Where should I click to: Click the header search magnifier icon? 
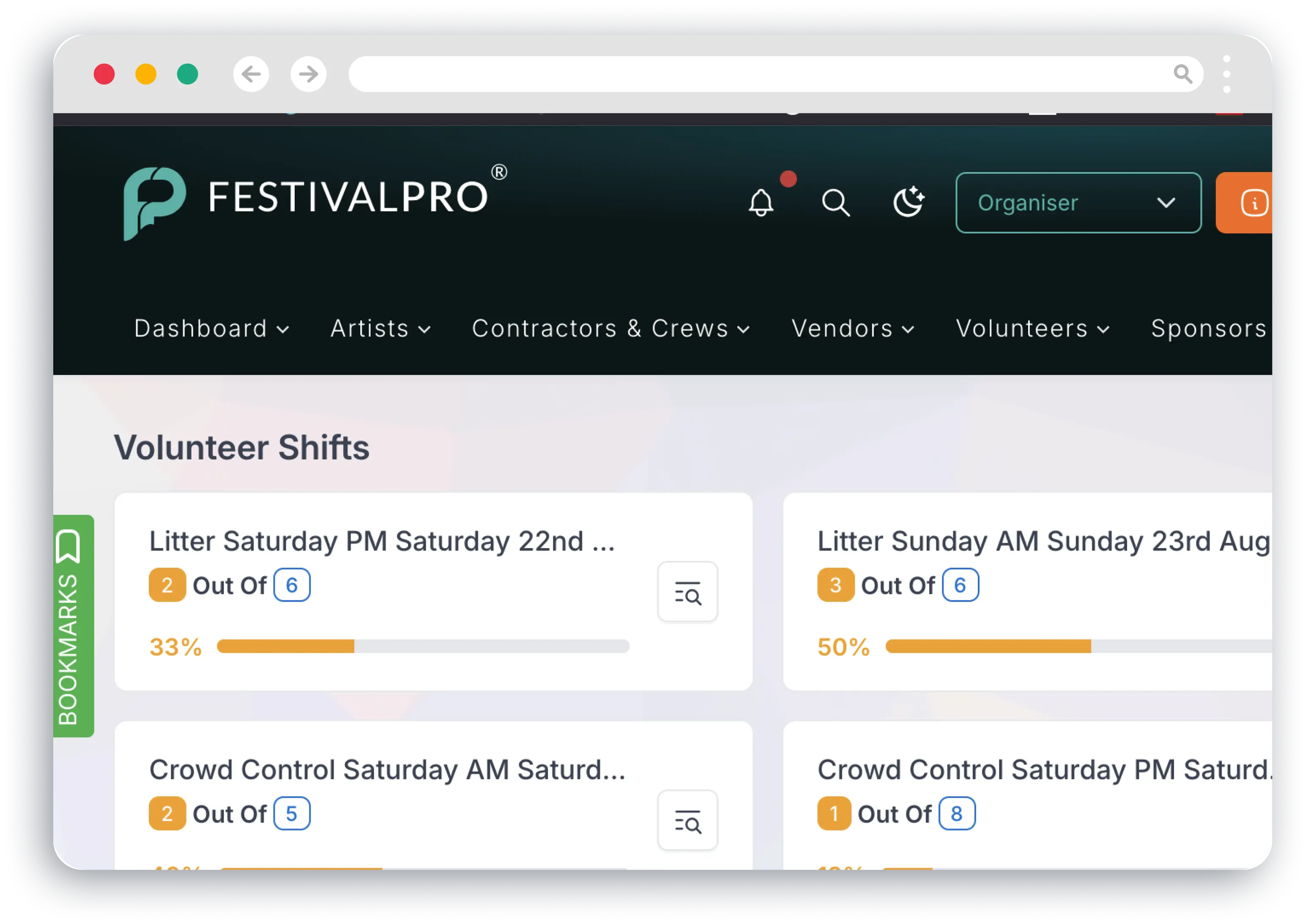click(x=835, y=203)
